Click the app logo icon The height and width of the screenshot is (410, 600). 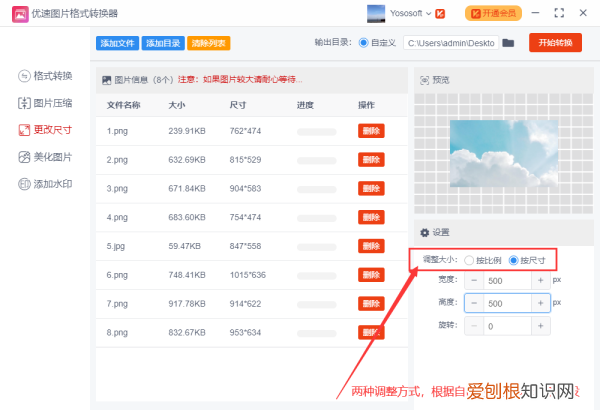pyautogui.click(x=20, y=14)
